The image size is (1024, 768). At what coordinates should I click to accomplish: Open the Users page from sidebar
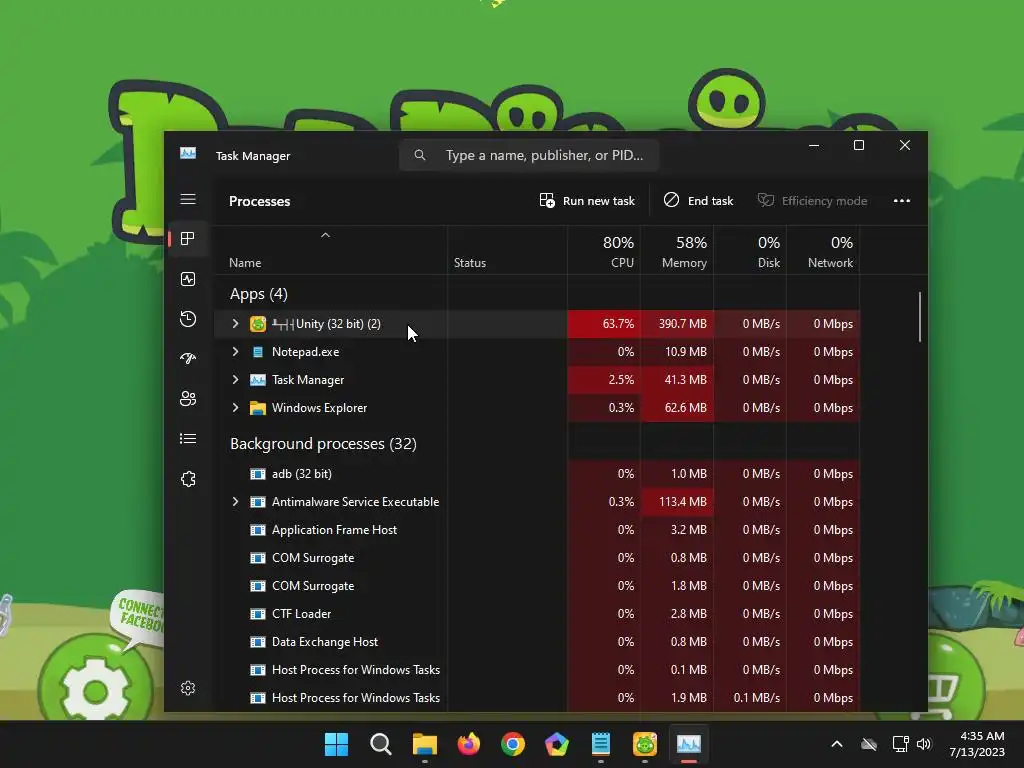click(188, 398)
